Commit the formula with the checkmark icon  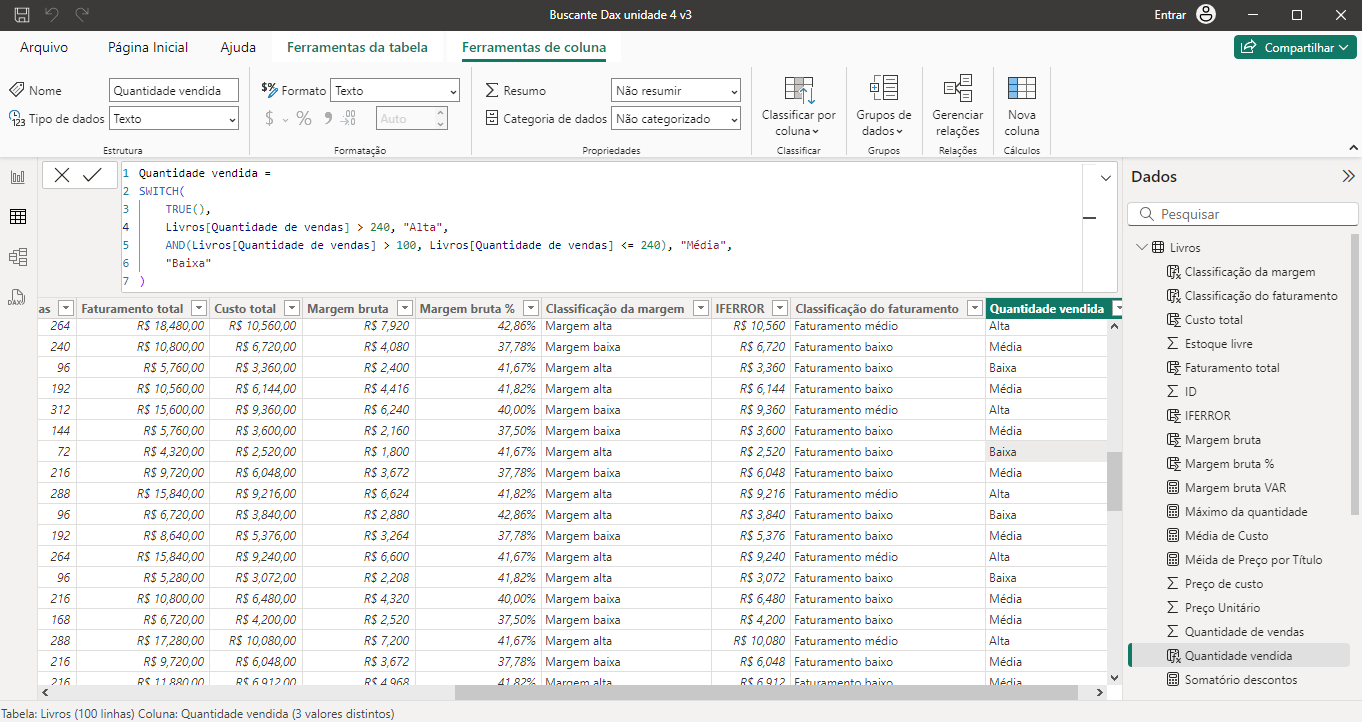click(93, 175)
